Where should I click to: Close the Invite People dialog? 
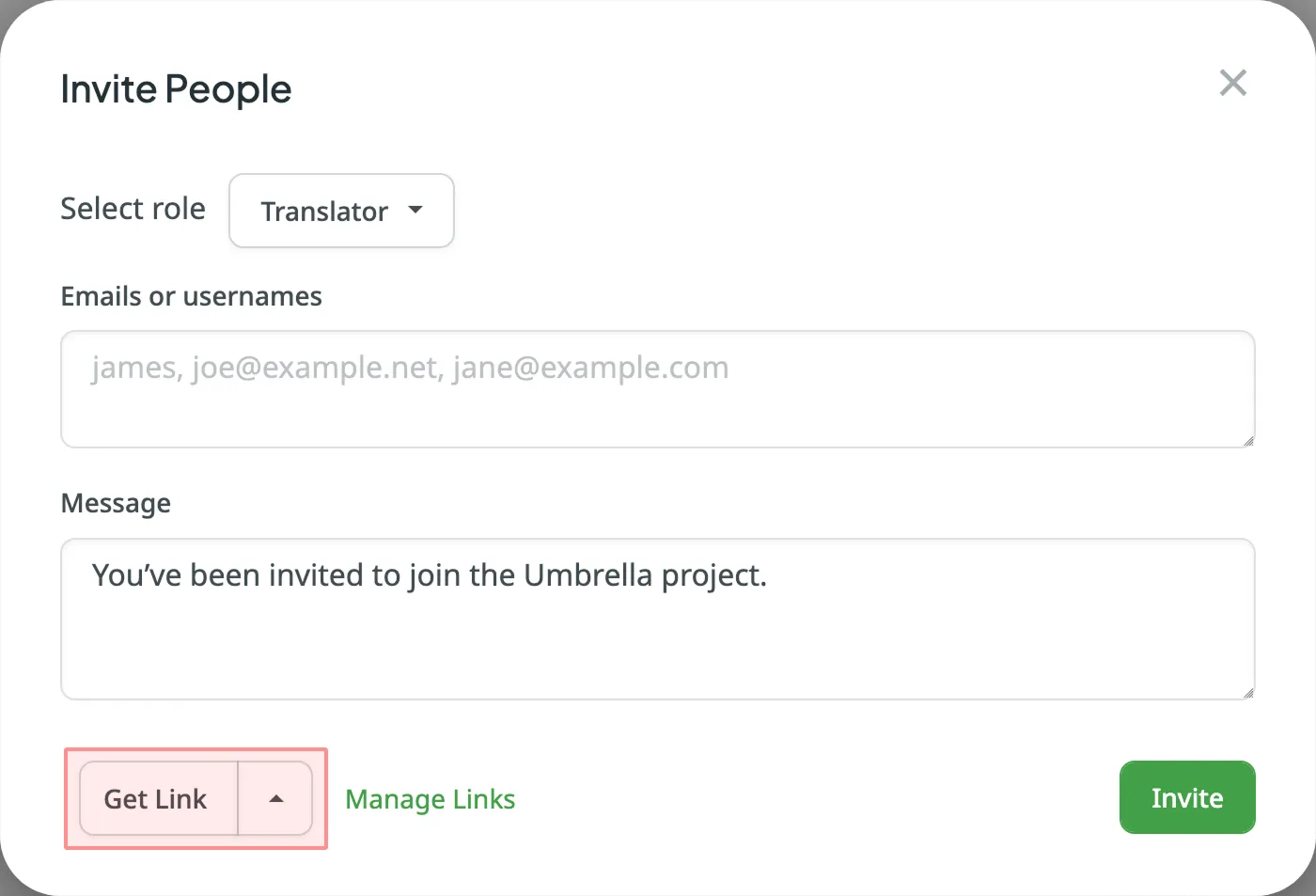coord(1232,83)
